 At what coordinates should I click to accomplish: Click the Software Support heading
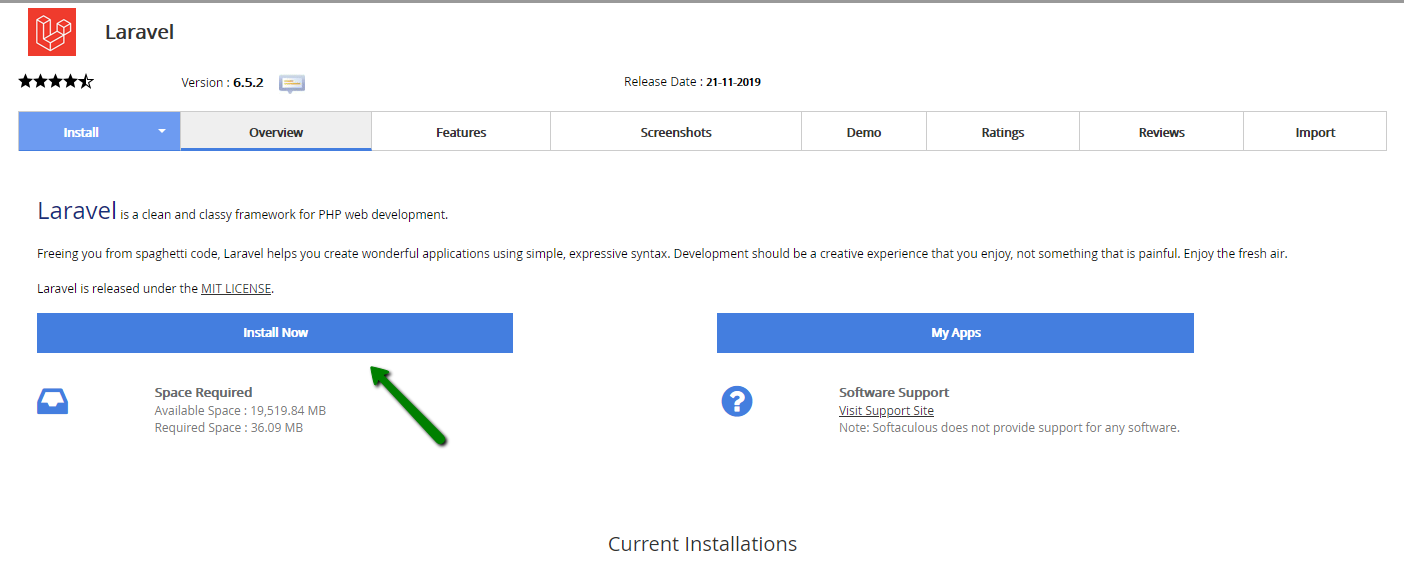coord(894,392)
